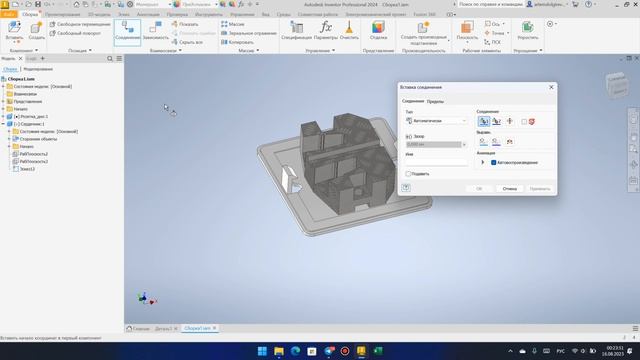
Task: Expand Состояния модели node under Сборка1.iam
Action: coord(3,87)
